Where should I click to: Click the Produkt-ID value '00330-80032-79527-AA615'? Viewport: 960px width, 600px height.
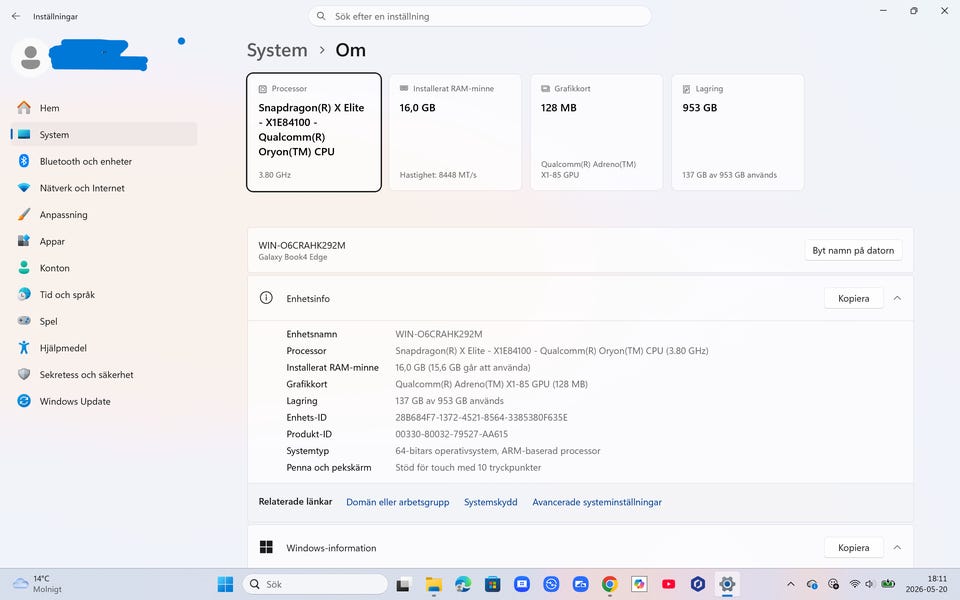[x=451, y=434]
